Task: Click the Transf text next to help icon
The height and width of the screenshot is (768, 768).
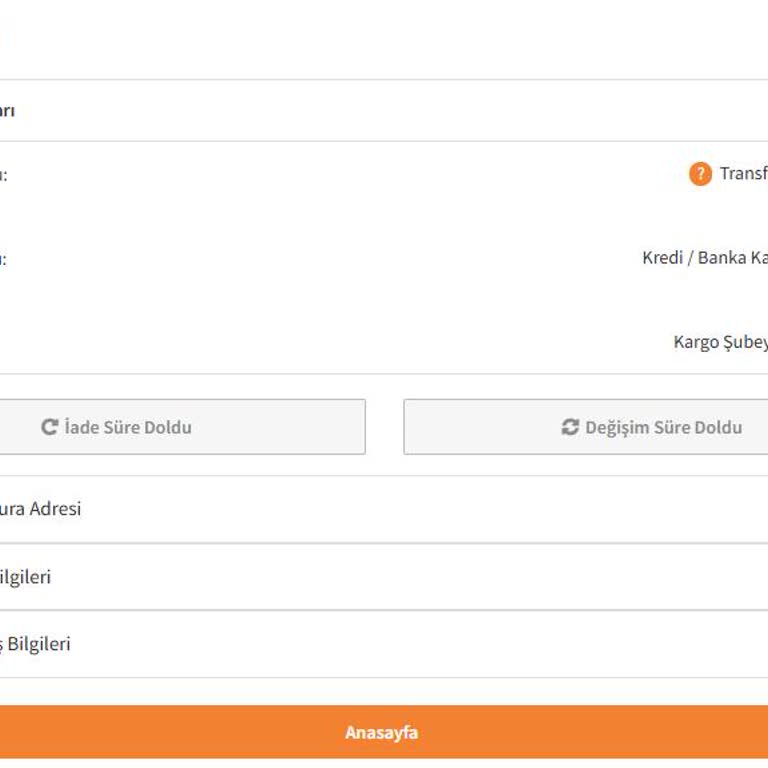Action: [743, 174]
